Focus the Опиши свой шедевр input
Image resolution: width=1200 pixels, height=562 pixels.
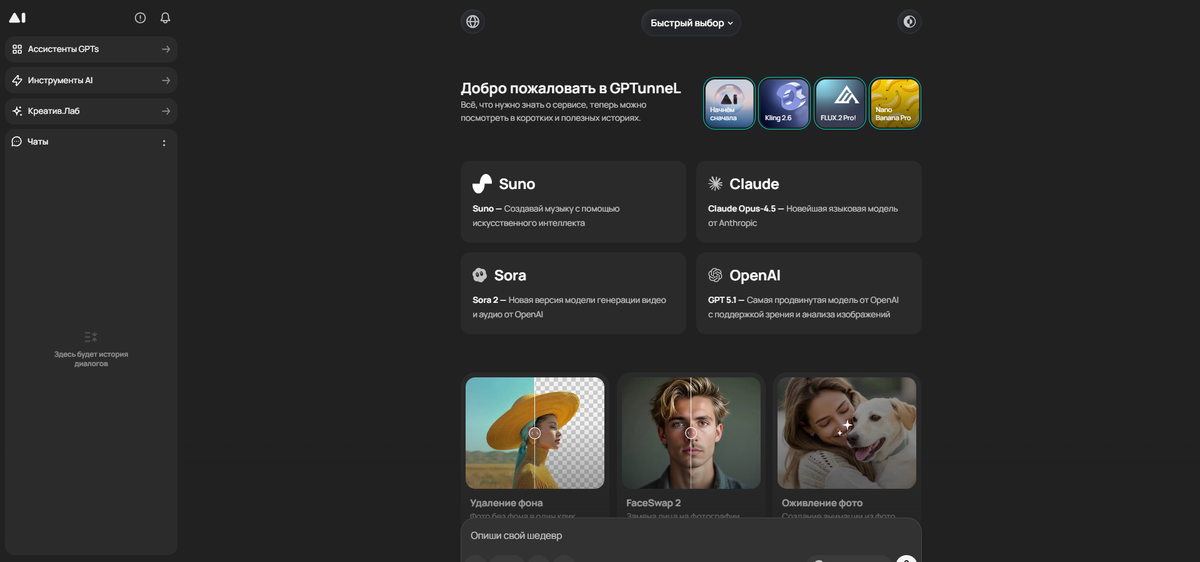[x=691, y=536]
